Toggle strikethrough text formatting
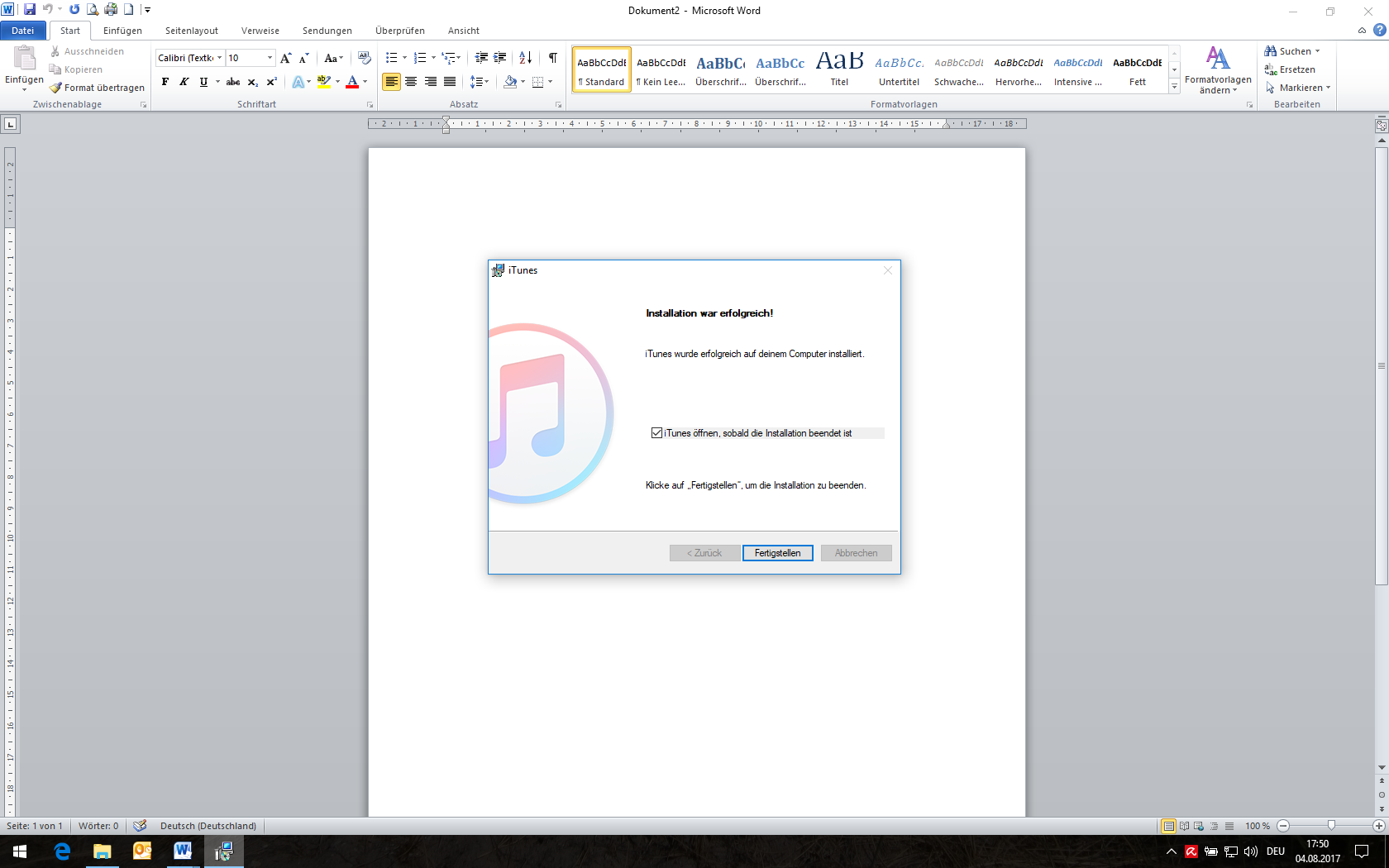 (233, 82)
